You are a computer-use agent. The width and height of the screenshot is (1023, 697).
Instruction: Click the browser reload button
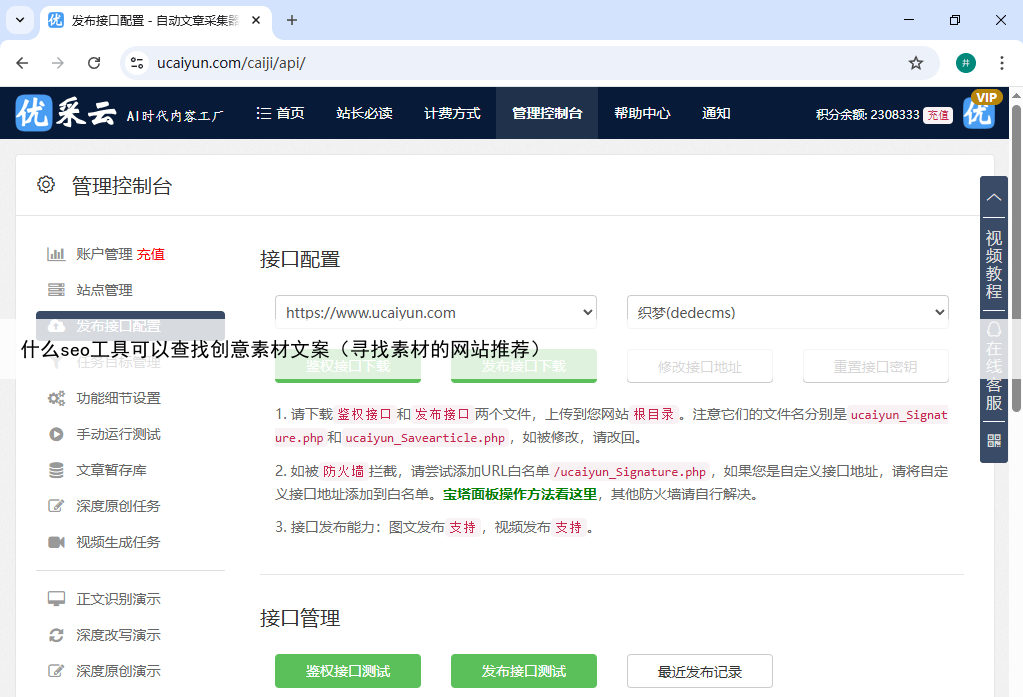(x=94, y=63)
